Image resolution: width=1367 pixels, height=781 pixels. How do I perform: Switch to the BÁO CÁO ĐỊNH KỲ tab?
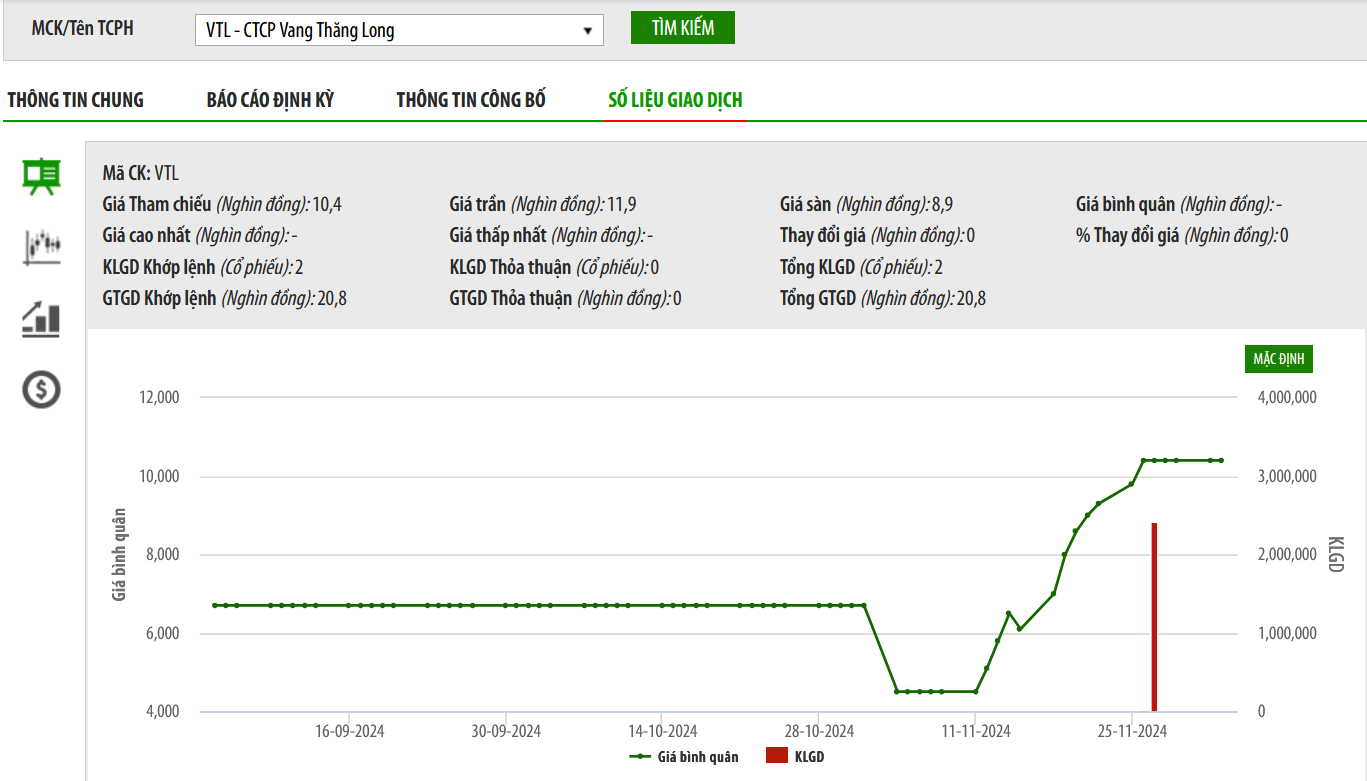coord(270,100)
